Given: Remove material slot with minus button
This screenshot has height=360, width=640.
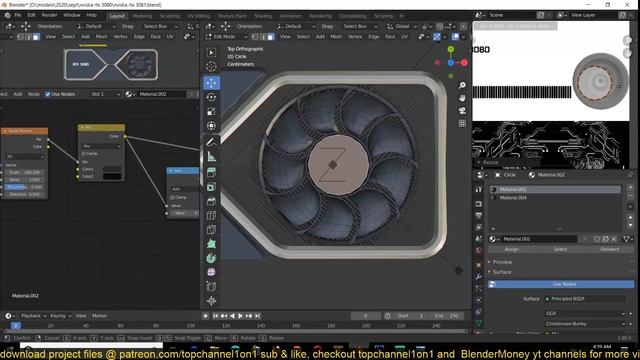Looking at the screenshot, I should 630,196.
